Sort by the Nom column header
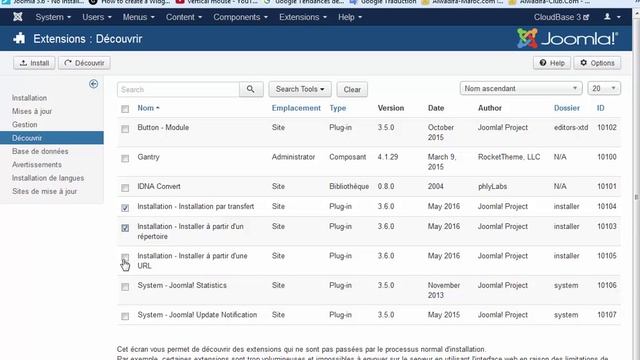This screenshot has width=640, height=360. tap(148, 108)
